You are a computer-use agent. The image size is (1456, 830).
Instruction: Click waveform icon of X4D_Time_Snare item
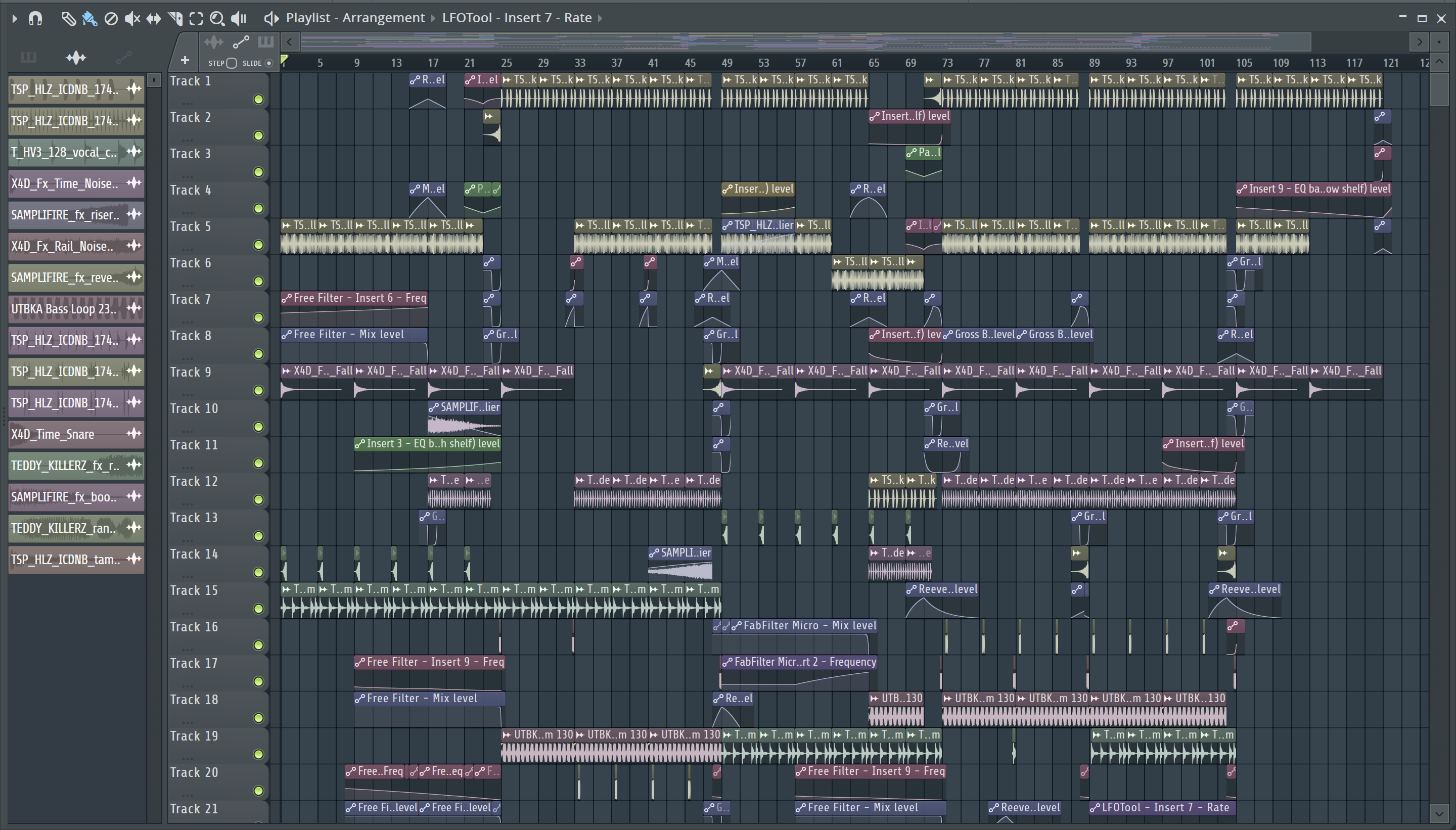tap(134, 434)
